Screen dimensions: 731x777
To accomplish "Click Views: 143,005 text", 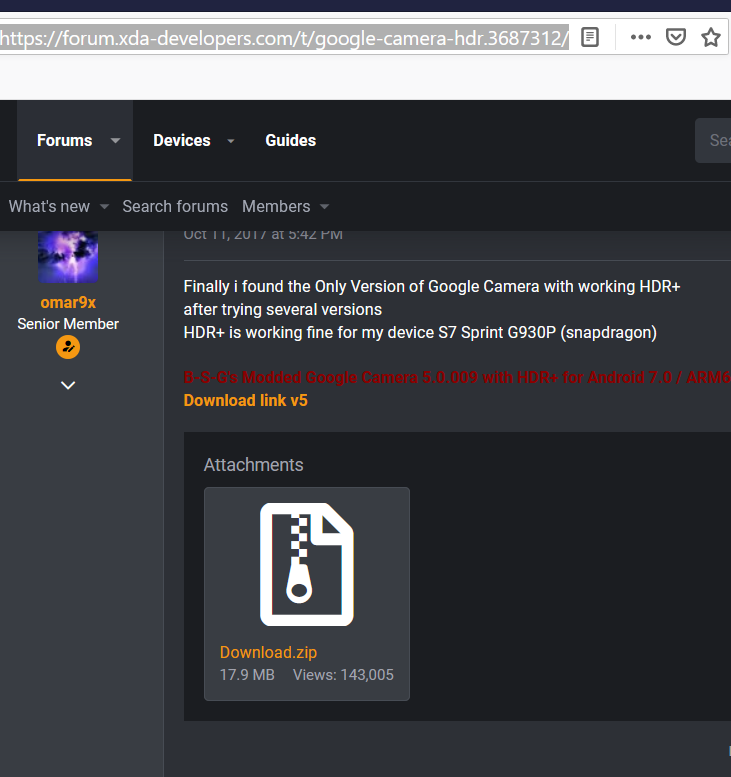I will tap(343, 675).
